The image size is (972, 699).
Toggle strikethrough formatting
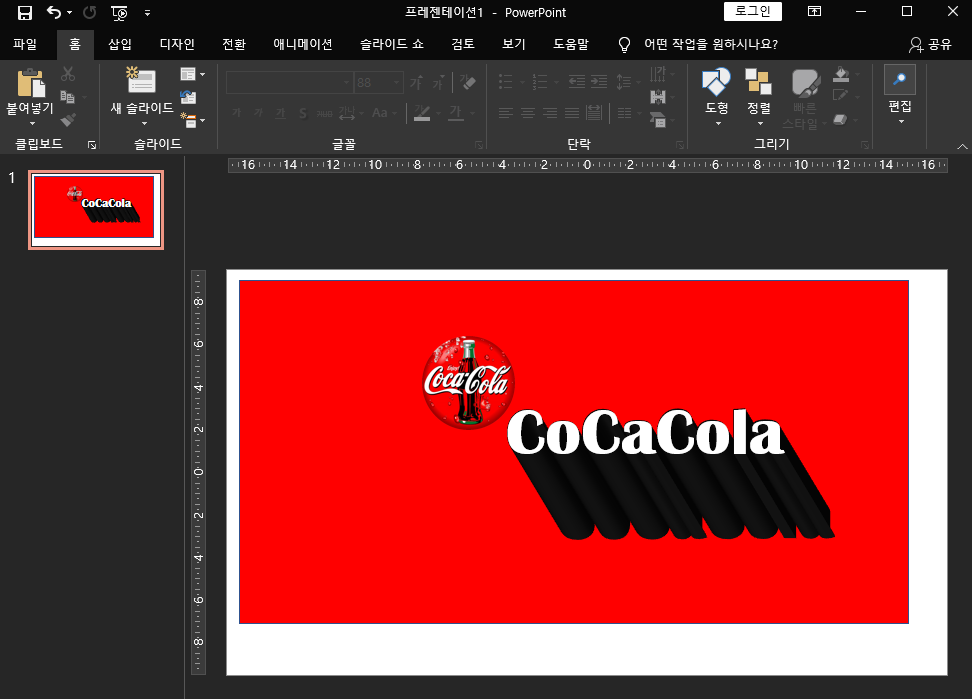coord(325,113)
